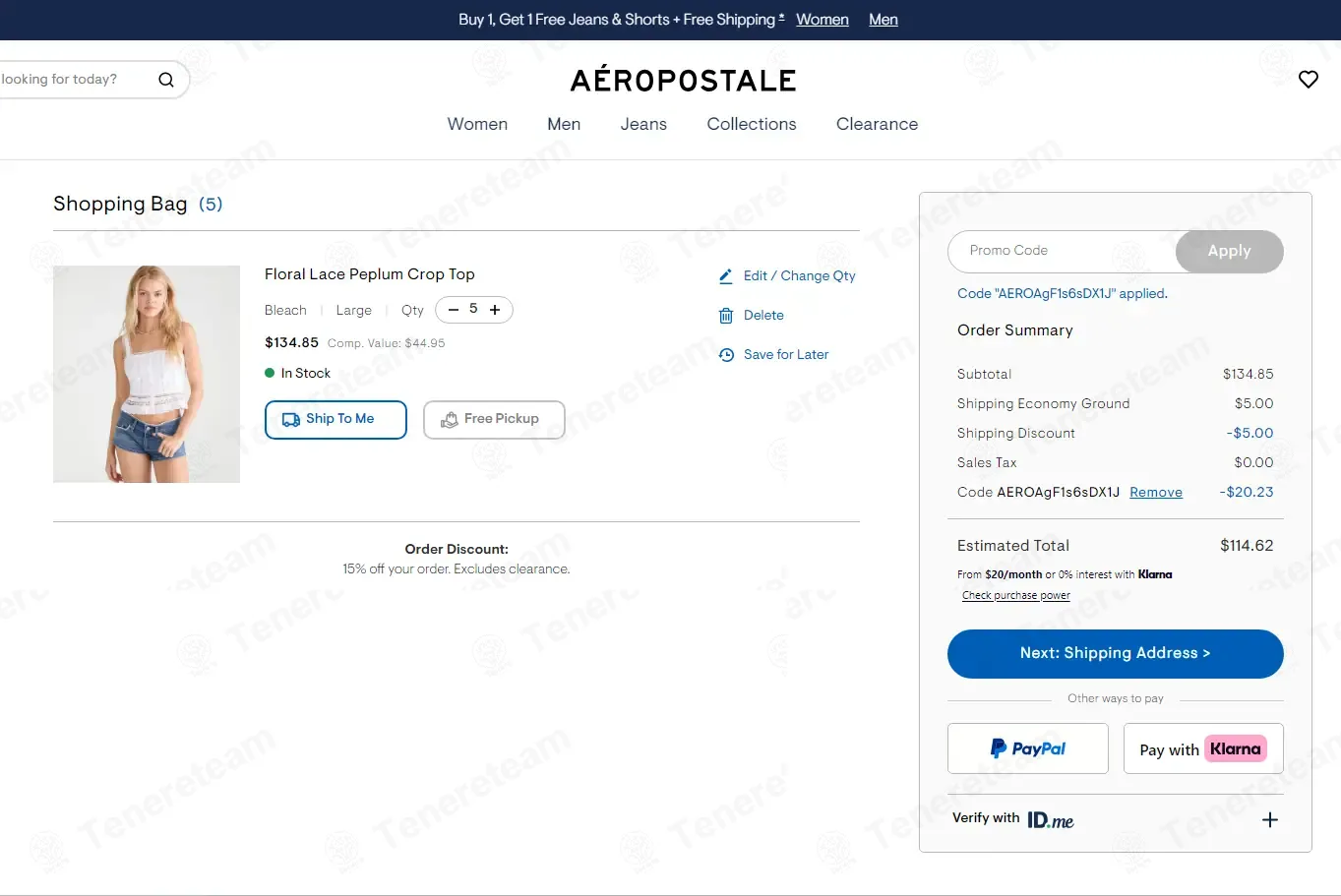Choose the Free Pickup option

click(494, 420)
